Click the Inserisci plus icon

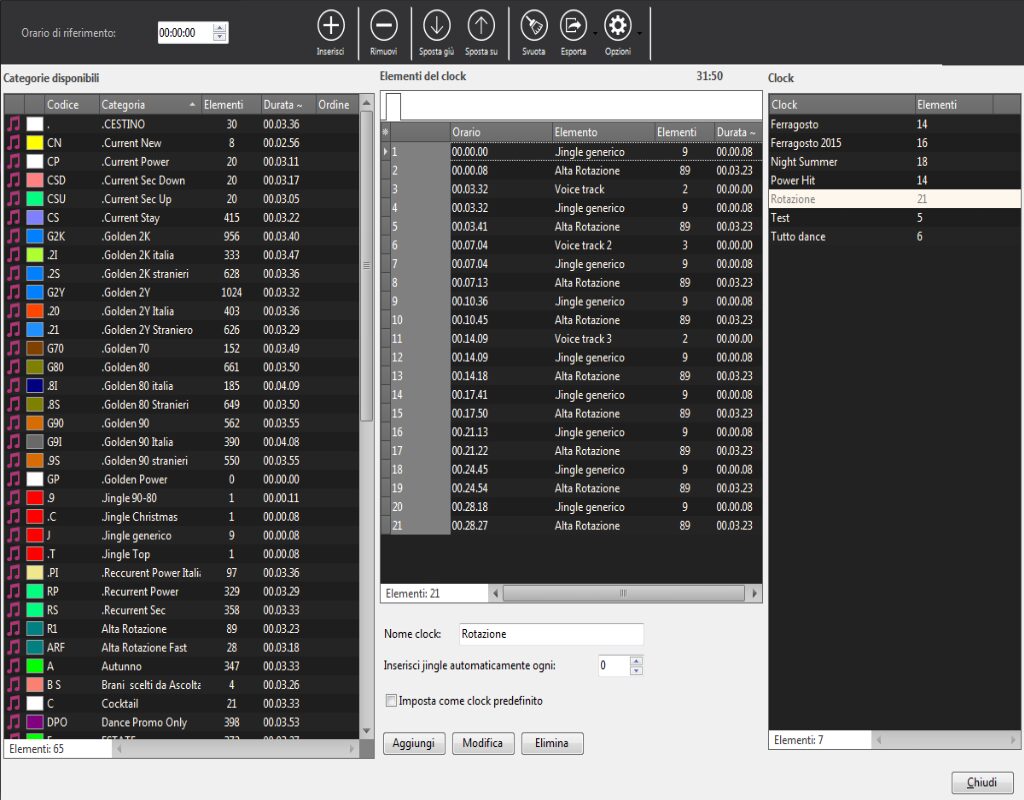pyautogui.click(x=330, y=25)
